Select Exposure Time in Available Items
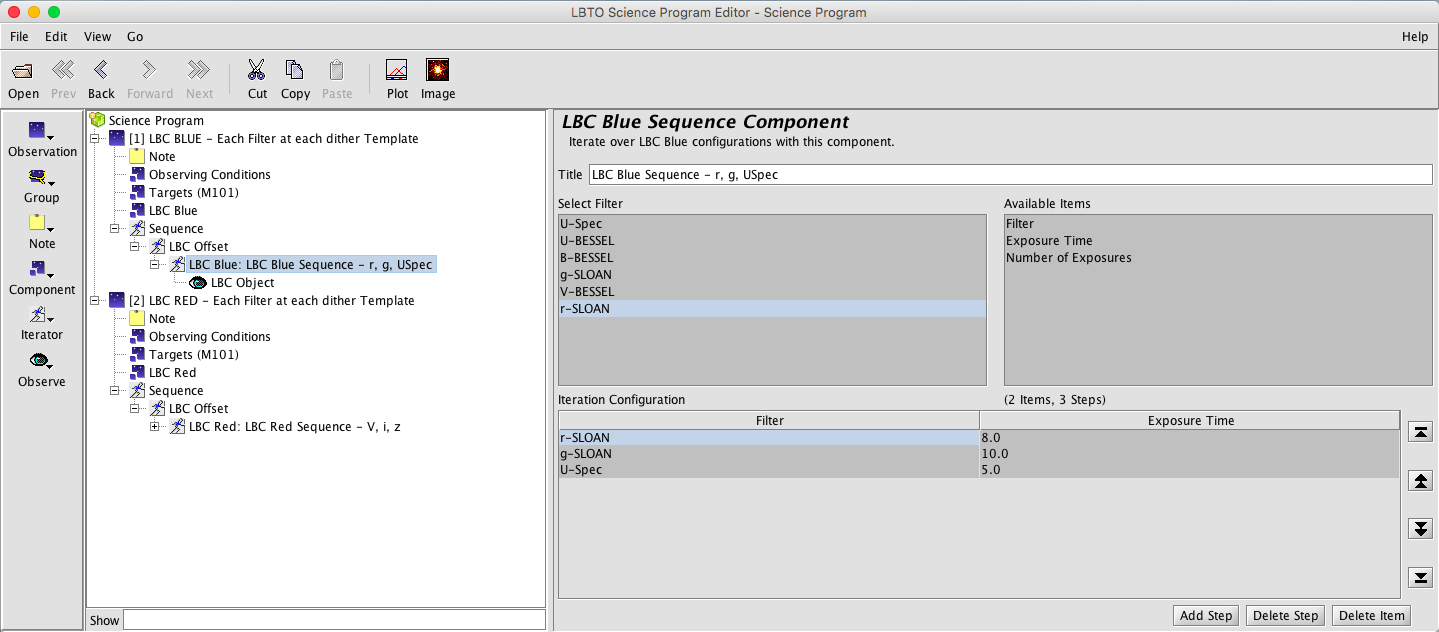This screenshot has width=1439, height=632. [x=1218, y=241]
